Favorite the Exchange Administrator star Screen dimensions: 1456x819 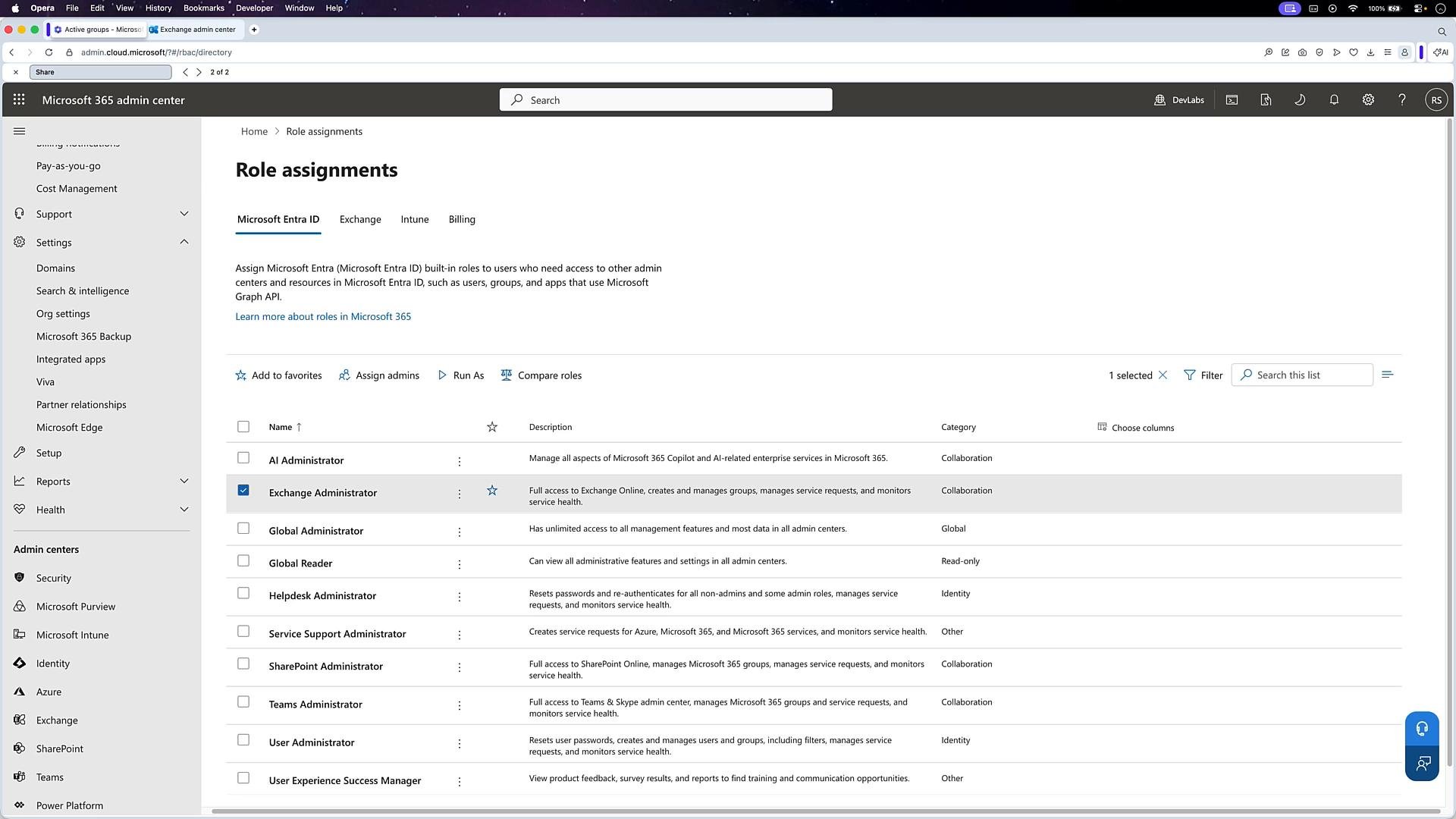(492, 491)
